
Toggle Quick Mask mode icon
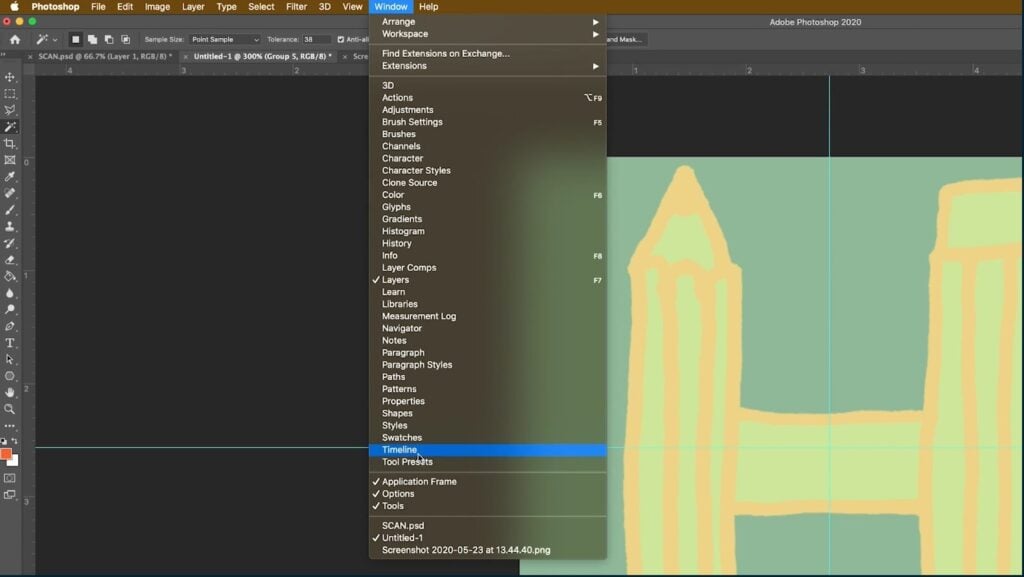click(10, 478)
